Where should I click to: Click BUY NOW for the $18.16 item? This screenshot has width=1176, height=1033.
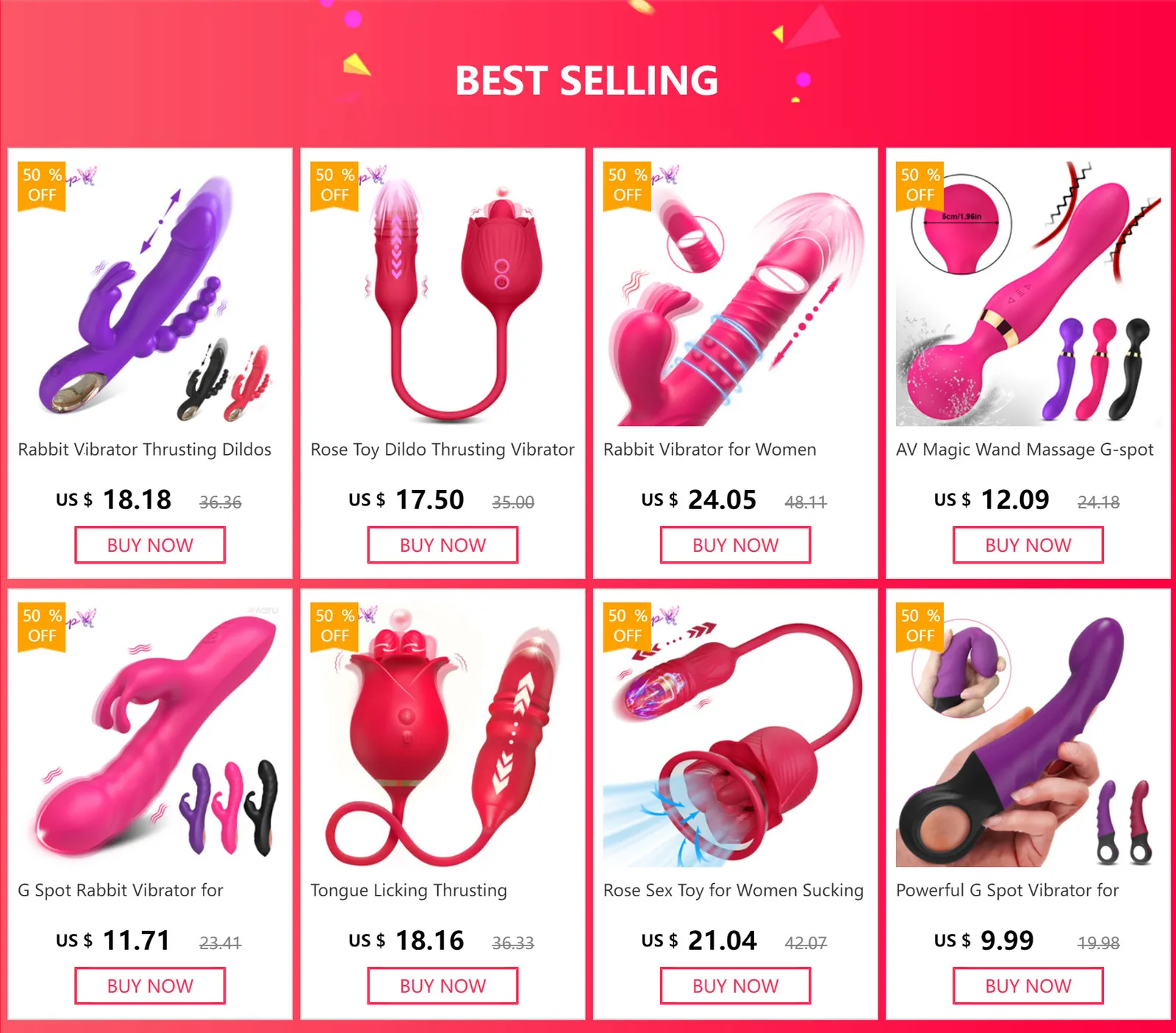[442, 986]
